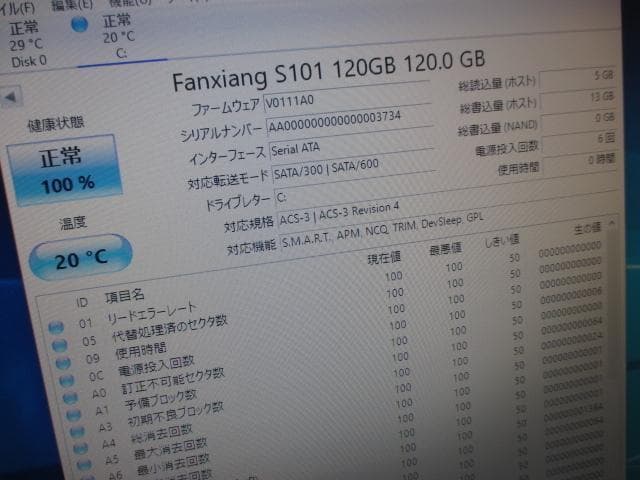This screenshot has width=640, height=480.
Task: Click the previous disk arrow button
Action: 9,97
